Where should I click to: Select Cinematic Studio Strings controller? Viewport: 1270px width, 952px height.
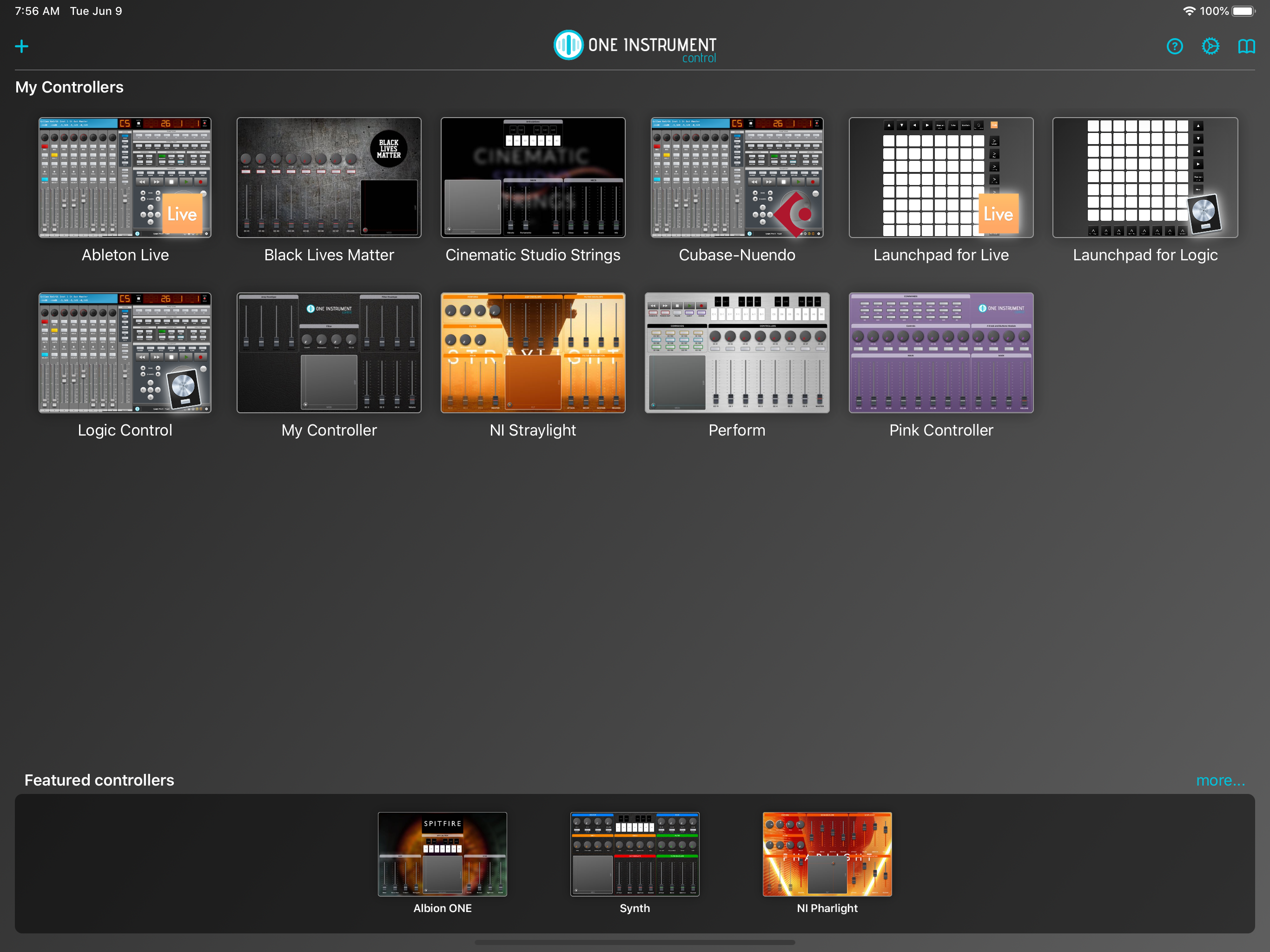533,178
